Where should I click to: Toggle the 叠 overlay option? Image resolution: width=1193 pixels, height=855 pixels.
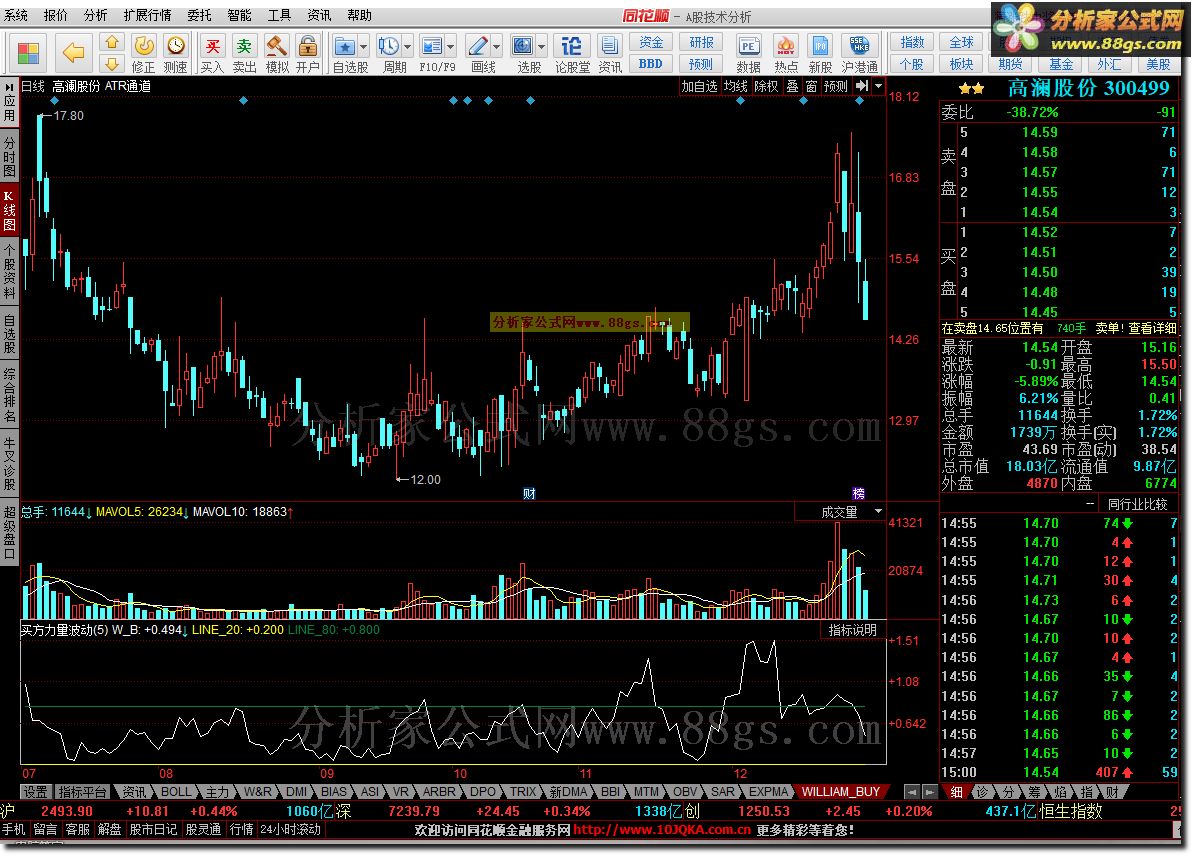[x=793, y=87]
